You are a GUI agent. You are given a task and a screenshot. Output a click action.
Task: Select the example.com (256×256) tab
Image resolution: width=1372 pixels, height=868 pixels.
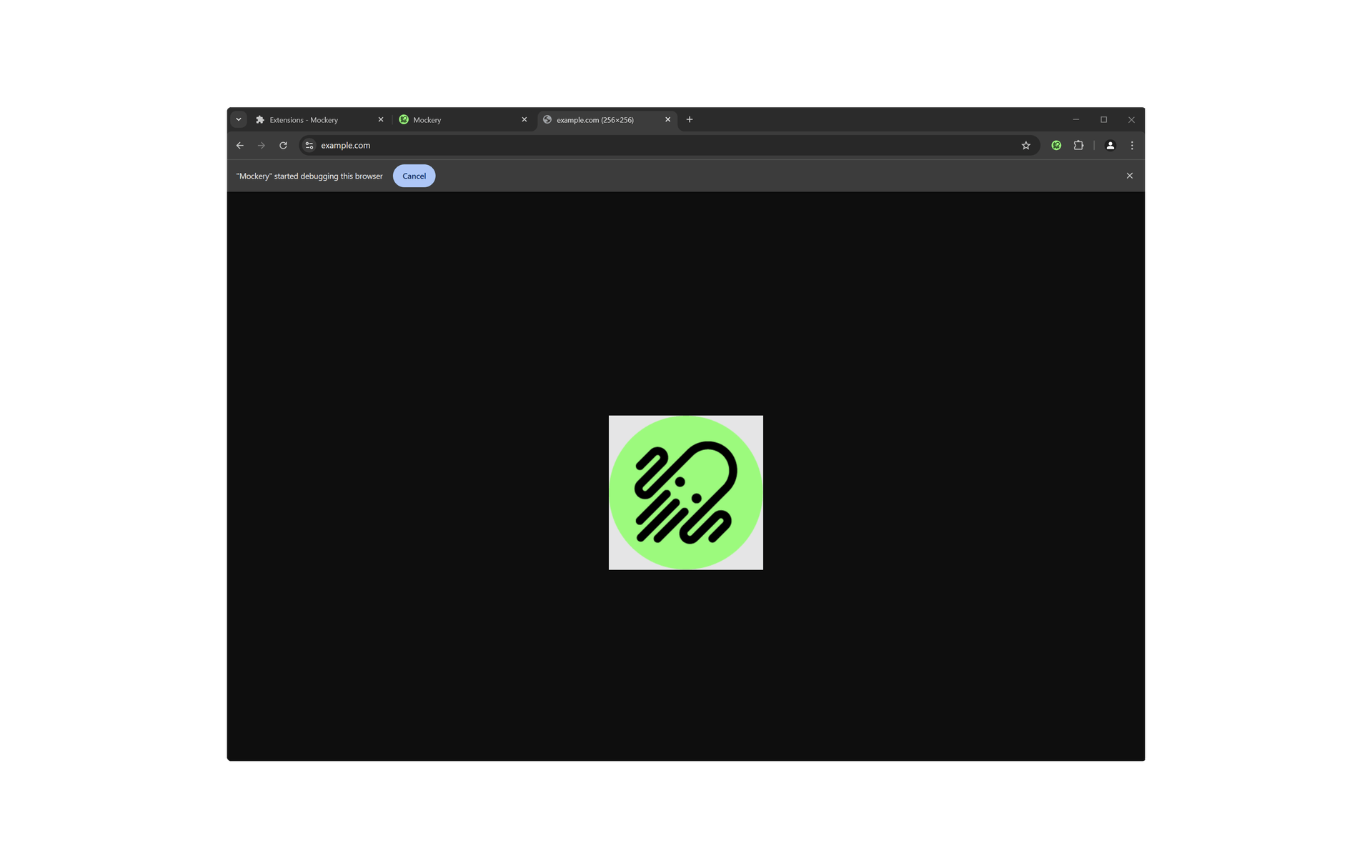(607, 119)
